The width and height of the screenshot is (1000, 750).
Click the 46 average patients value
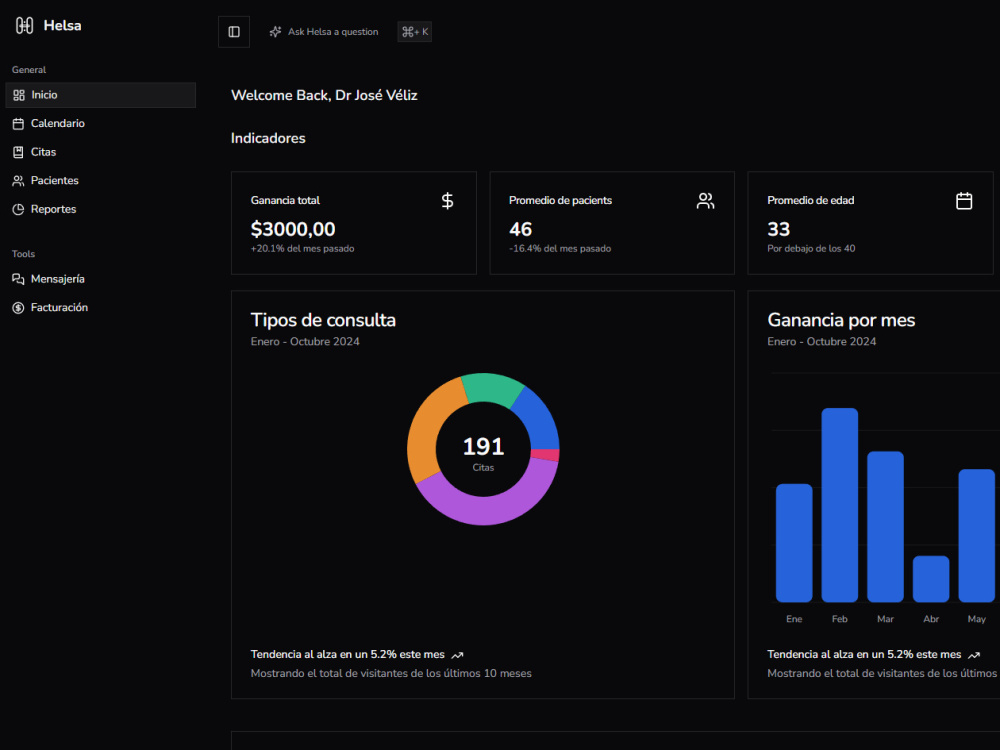click(520, 229)
